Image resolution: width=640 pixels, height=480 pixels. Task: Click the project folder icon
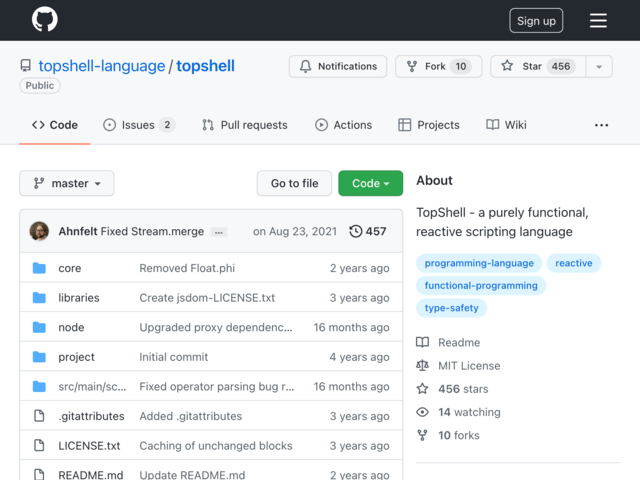click(39, 357)
